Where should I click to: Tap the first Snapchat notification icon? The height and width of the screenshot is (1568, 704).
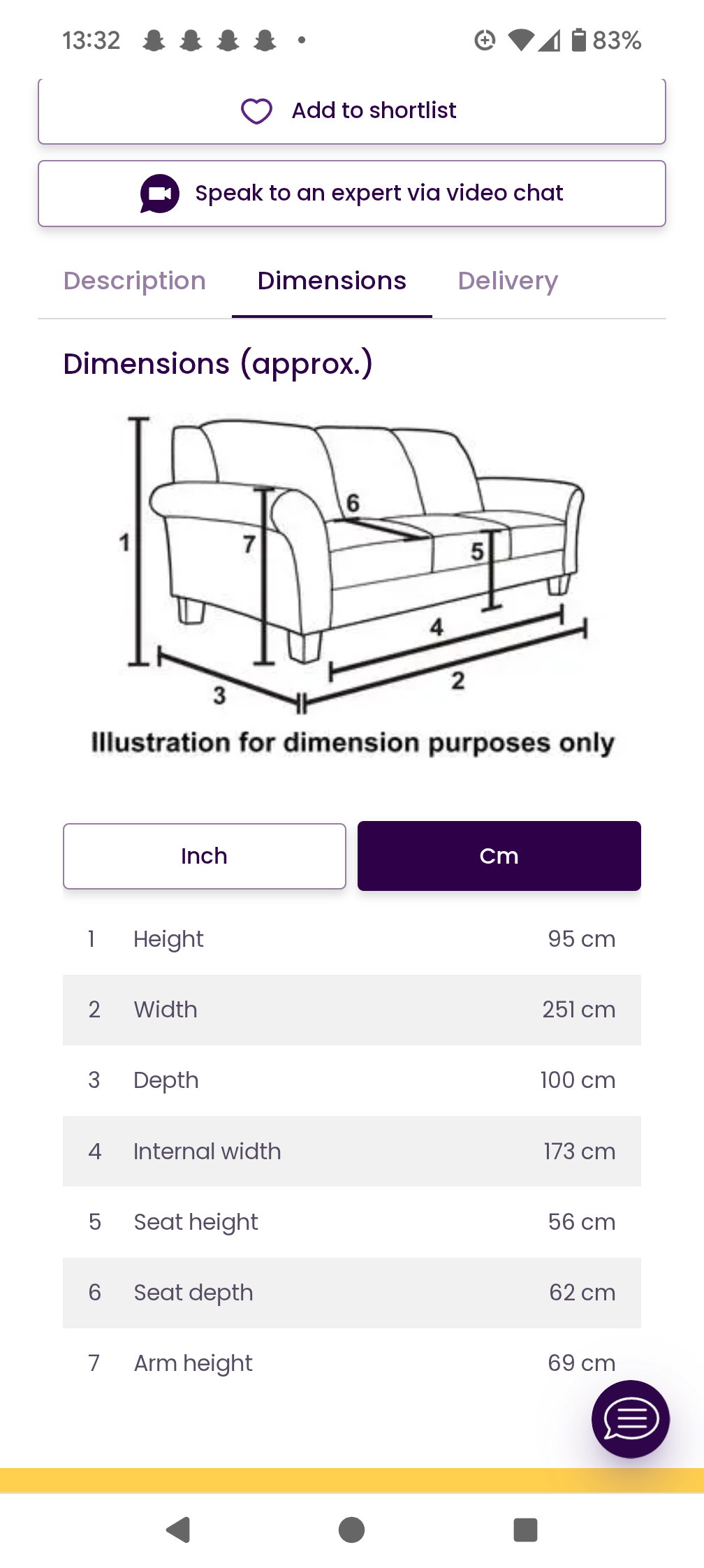(x=154, y=41)
